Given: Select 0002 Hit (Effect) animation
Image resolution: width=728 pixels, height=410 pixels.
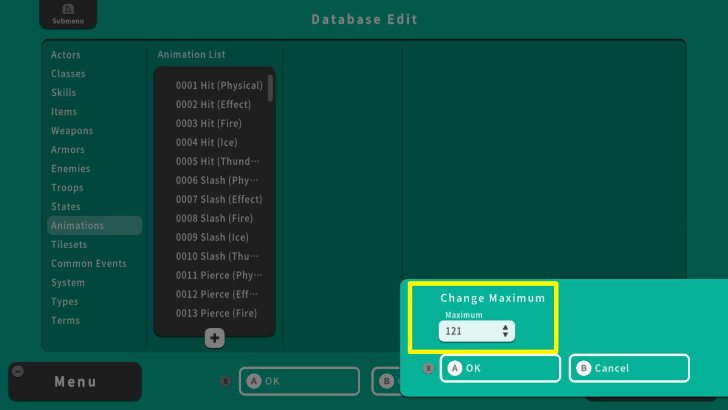Looking at the screenshot, I should point(213,104).
